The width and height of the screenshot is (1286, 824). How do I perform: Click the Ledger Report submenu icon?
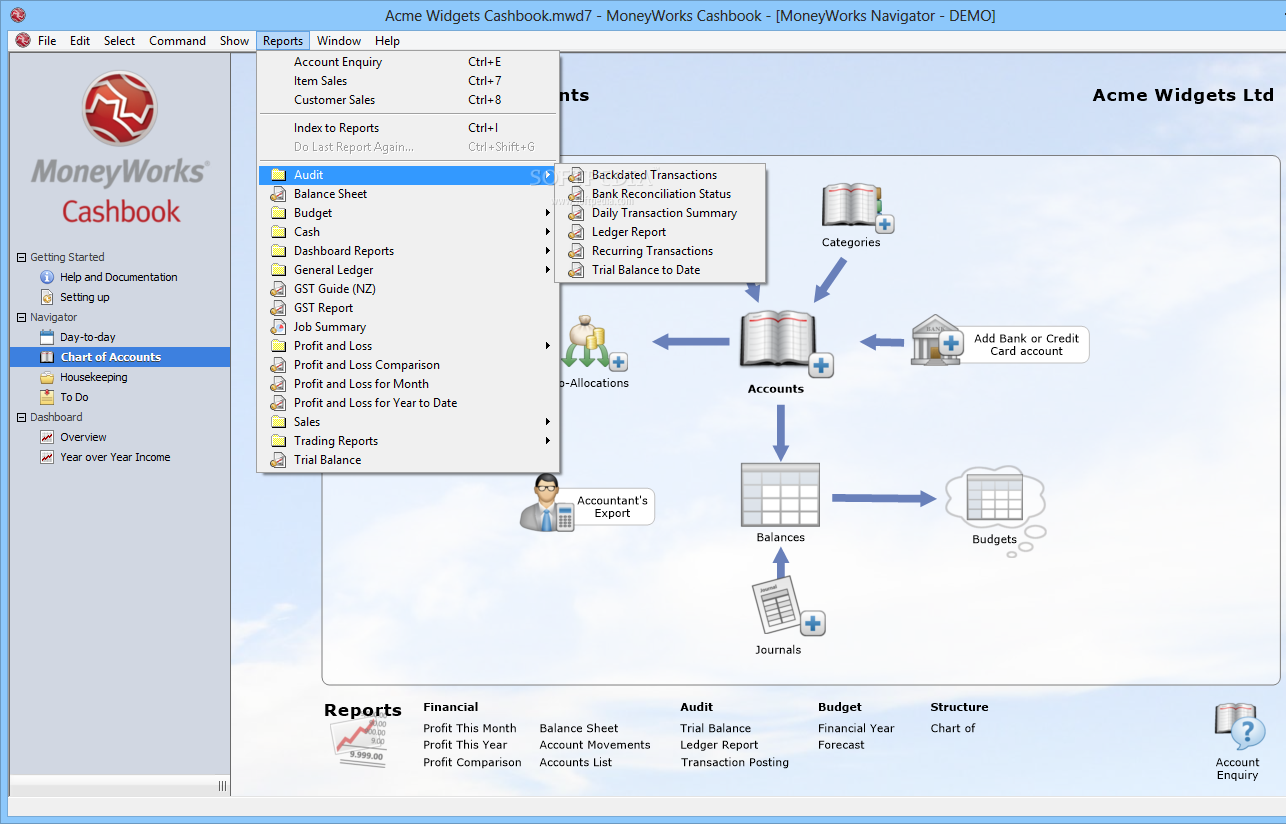pyautogui.click(x=575, y=232)
